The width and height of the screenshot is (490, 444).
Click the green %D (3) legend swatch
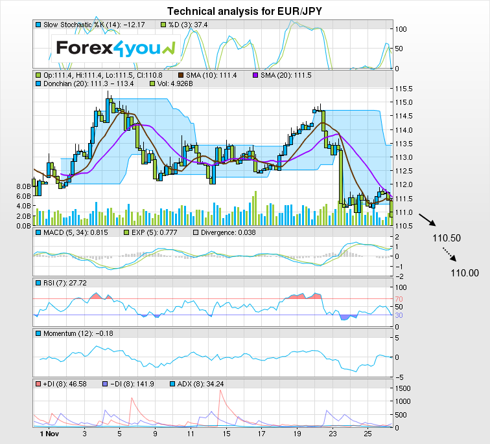pos(163,25)
